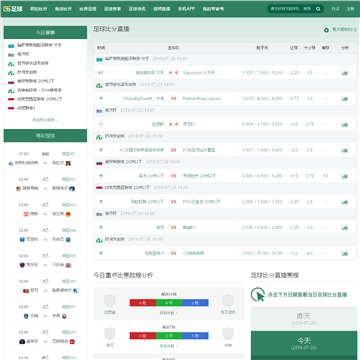Open the 足球赛事 navigation item
The height and width of the screenshot is (360, 360).
click(x=112, y=9)
